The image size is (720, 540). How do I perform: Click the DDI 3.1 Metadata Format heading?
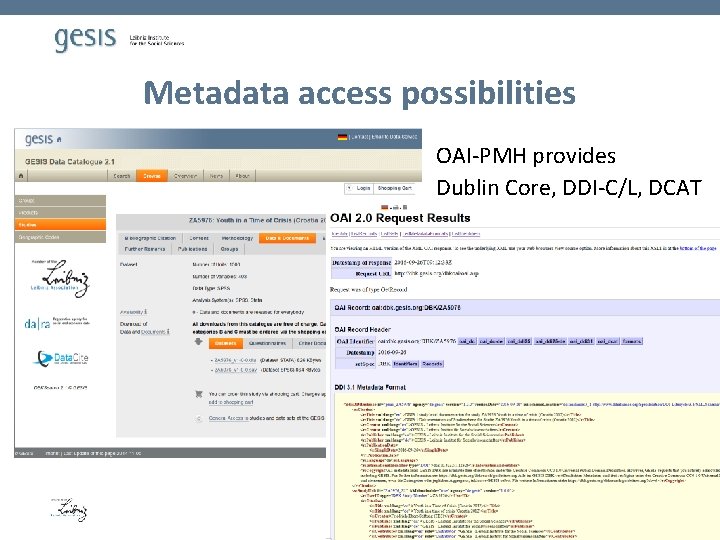click(x=370, y=387)
